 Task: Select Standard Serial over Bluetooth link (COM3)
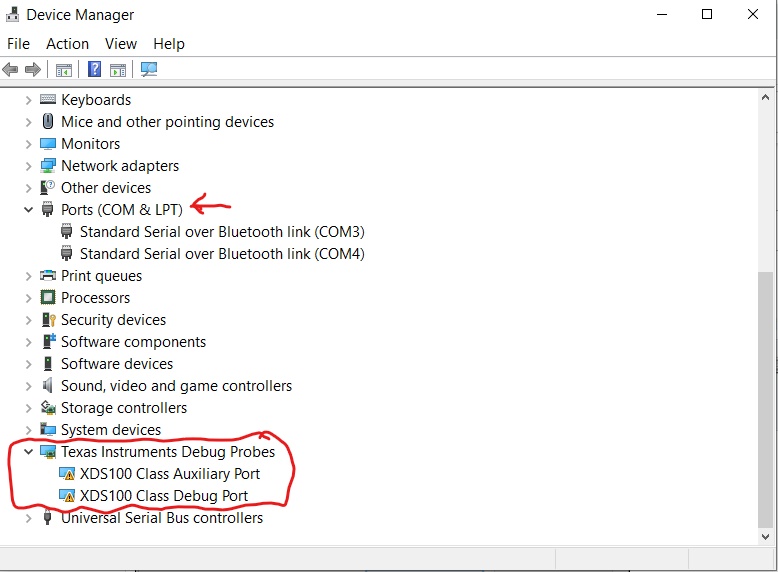pyautogui.click(x=222, y=232)
